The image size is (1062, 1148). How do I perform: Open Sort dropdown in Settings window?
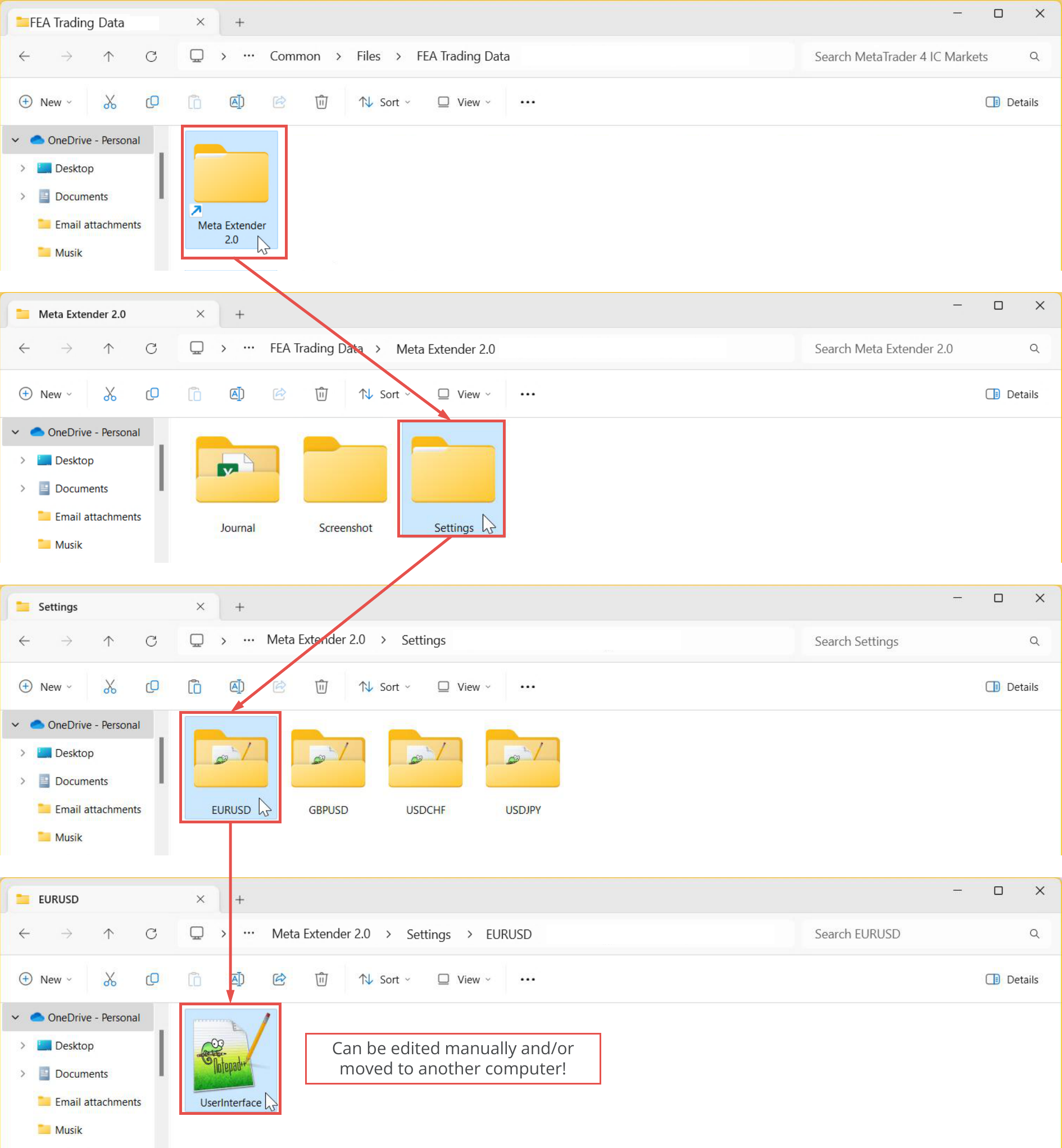tap(384, 687)
